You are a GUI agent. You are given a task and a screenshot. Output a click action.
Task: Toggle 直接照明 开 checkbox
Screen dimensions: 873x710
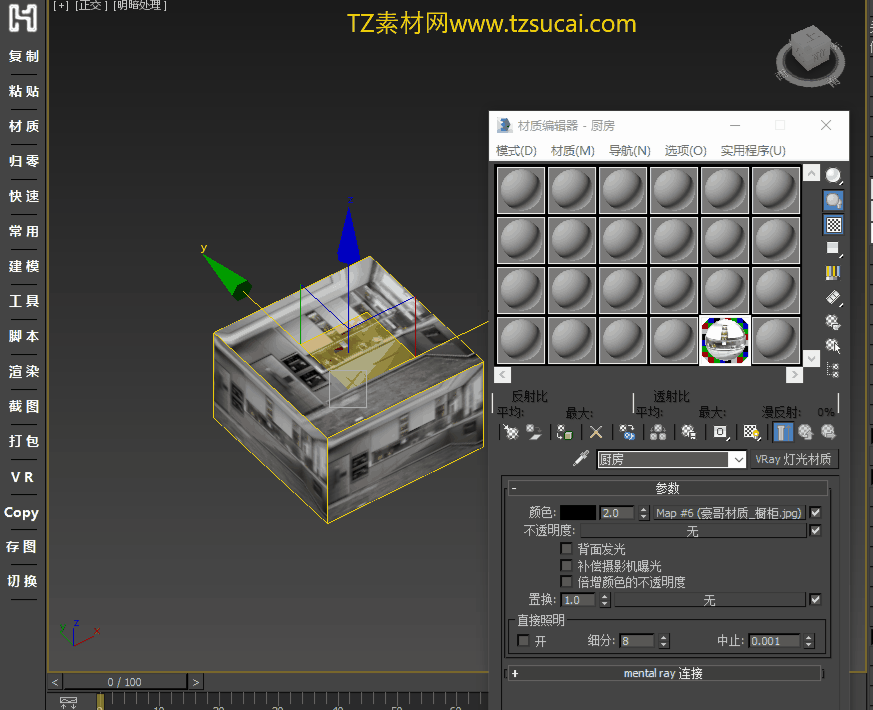523,640
